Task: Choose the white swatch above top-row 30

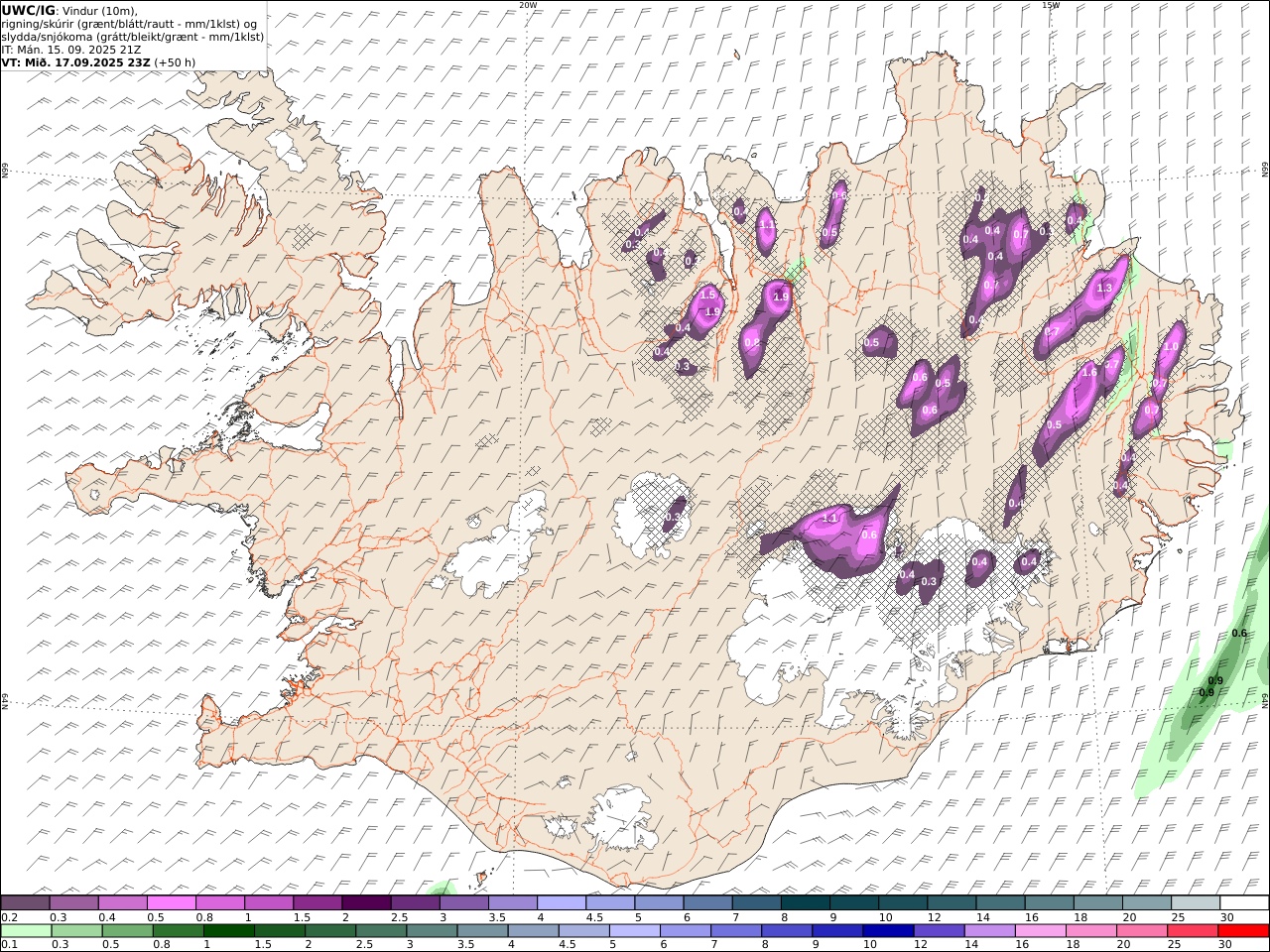Action: pyautogui.click(x=1243, y=903)
